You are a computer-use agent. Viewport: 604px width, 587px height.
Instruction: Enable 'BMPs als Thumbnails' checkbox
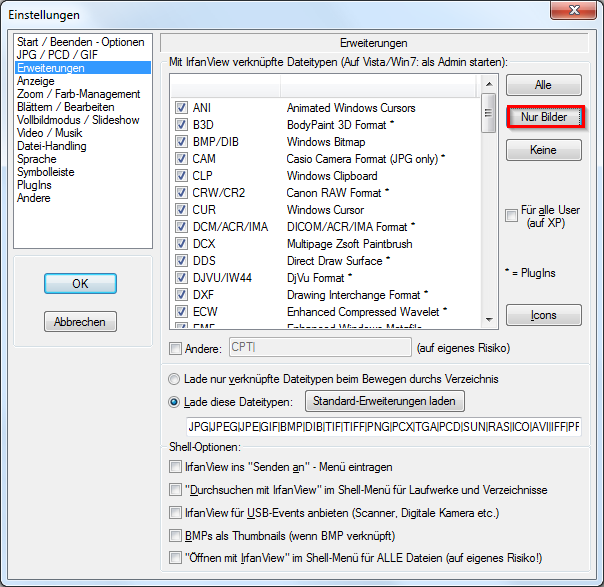[175, 535]
